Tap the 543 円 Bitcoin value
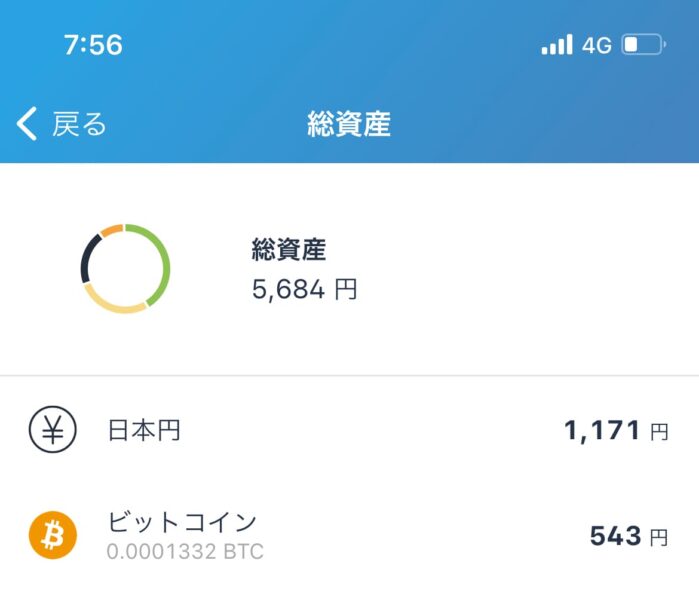699x600 pixels. click(x=629, y=536)
